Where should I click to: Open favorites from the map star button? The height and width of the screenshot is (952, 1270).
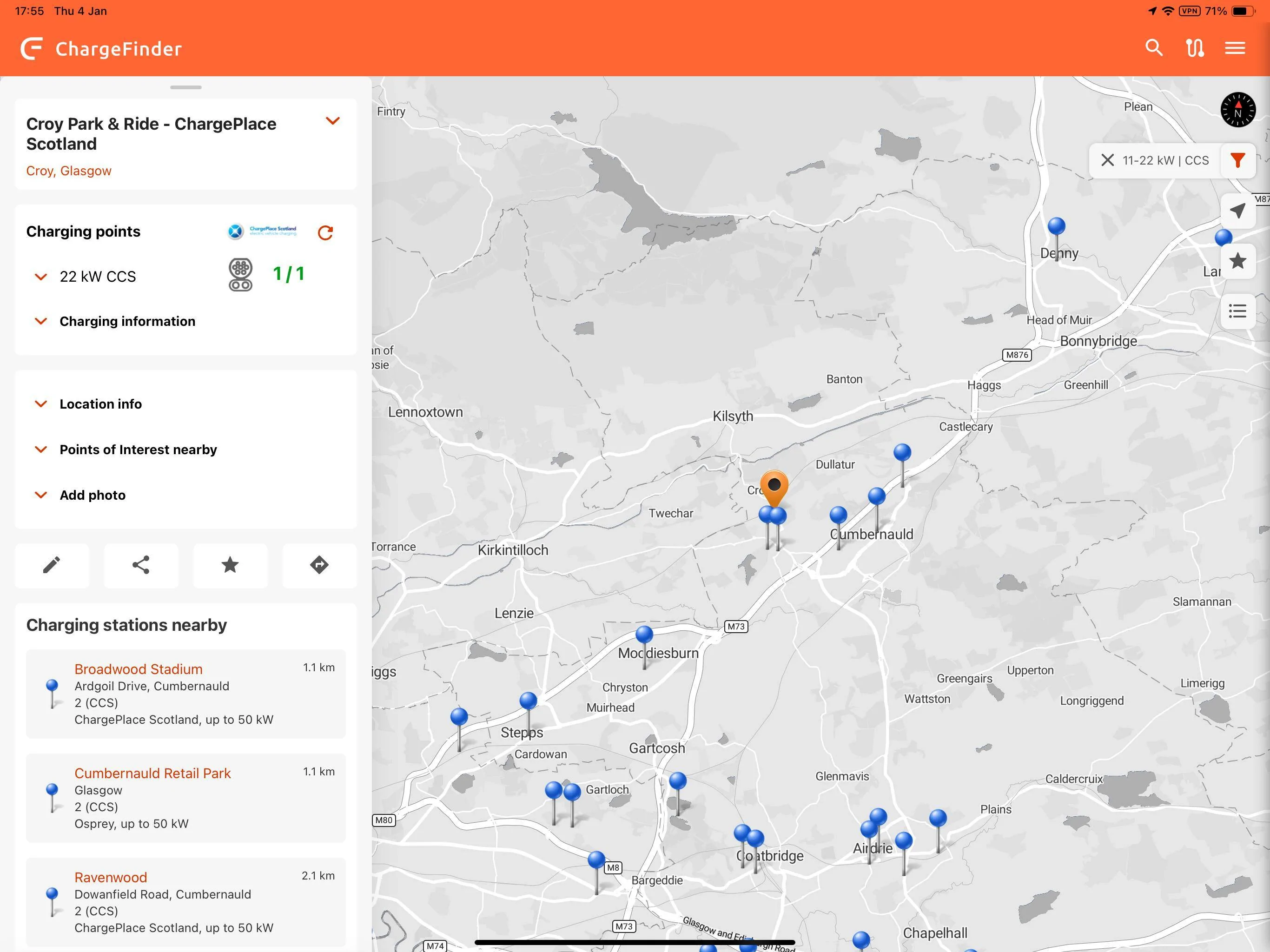1238,261
